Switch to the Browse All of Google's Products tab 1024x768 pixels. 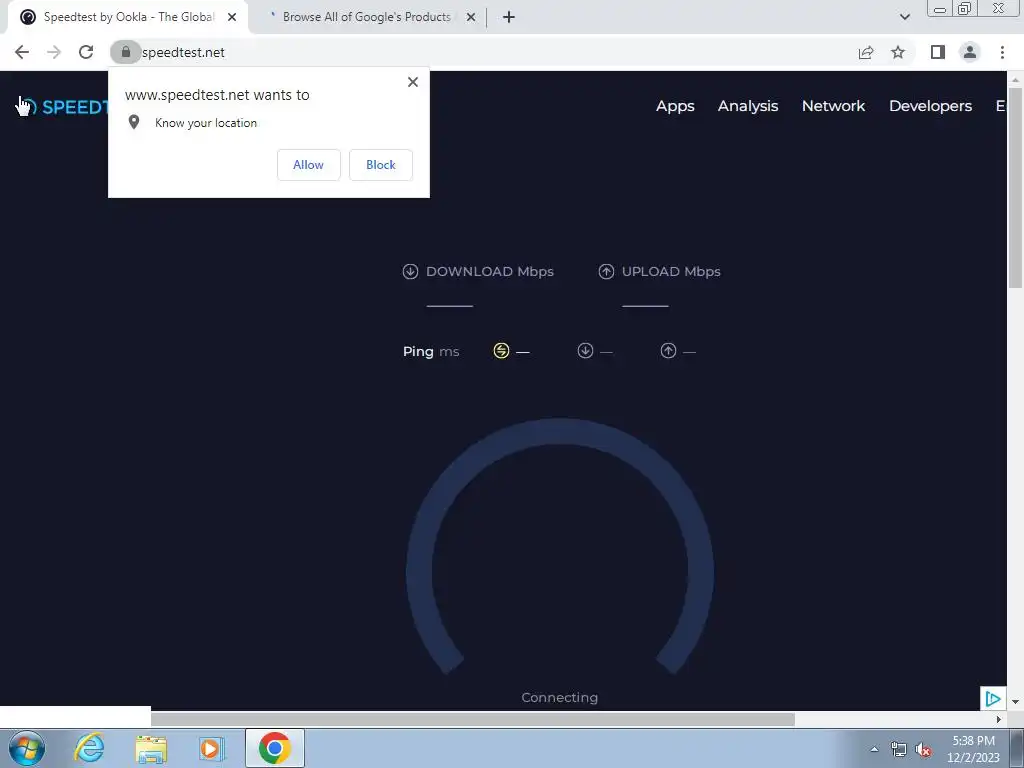coord(366,17)
